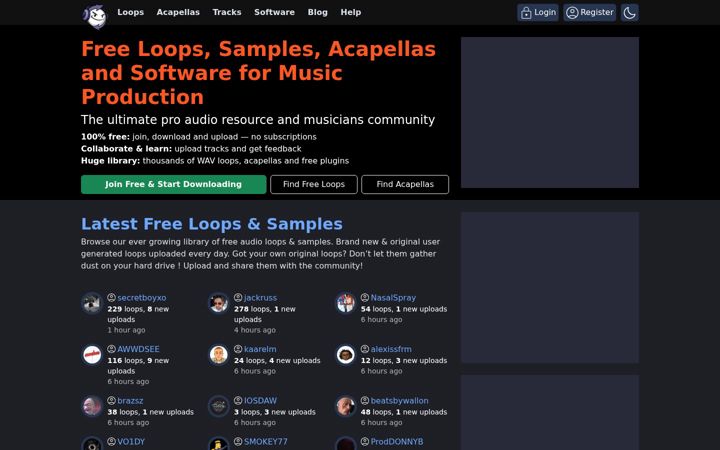The image size is (720, 450).
Task: Visit the Blog page
Action: (318, 12)
